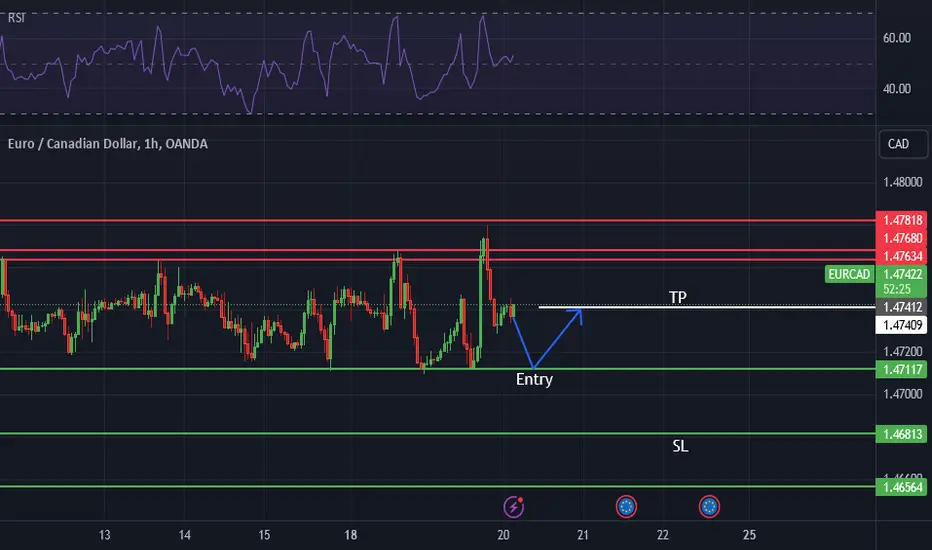Image resolution: width=932 pixels, height=550 pixels.
Task: Click the TP text annotation
Action: [x=678, y=297]
